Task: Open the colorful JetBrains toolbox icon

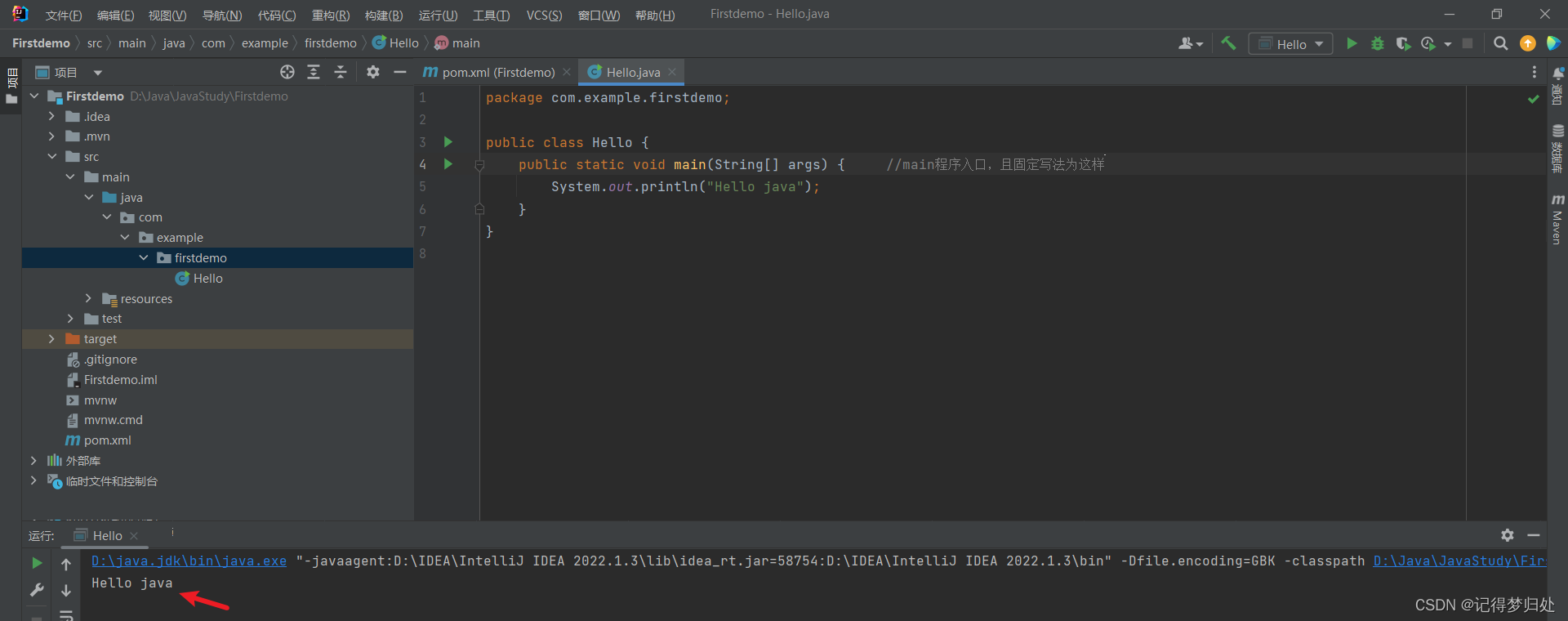Action: [1553, 43]
